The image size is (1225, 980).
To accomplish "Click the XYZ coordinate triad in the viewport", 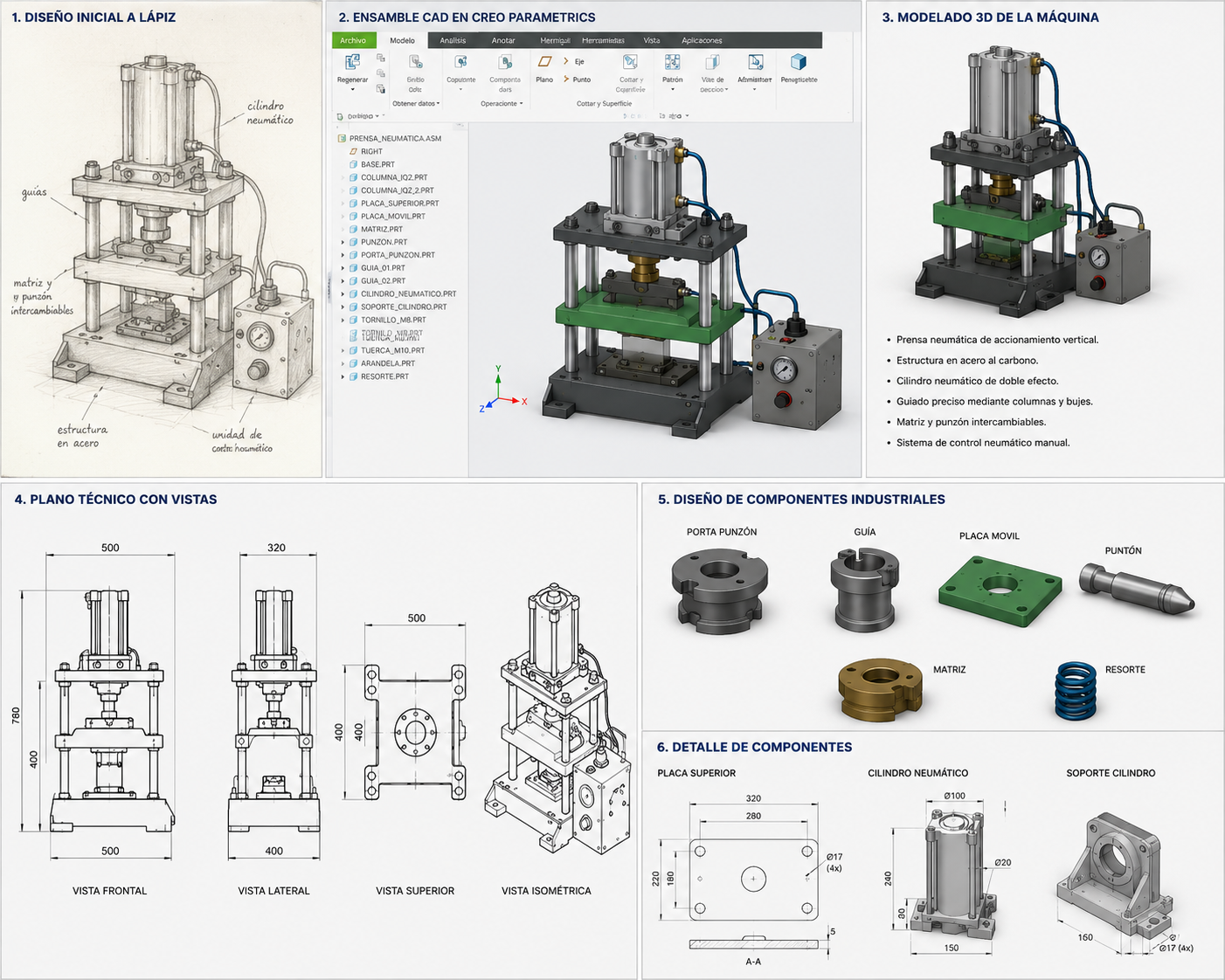I will click(502, 390).
